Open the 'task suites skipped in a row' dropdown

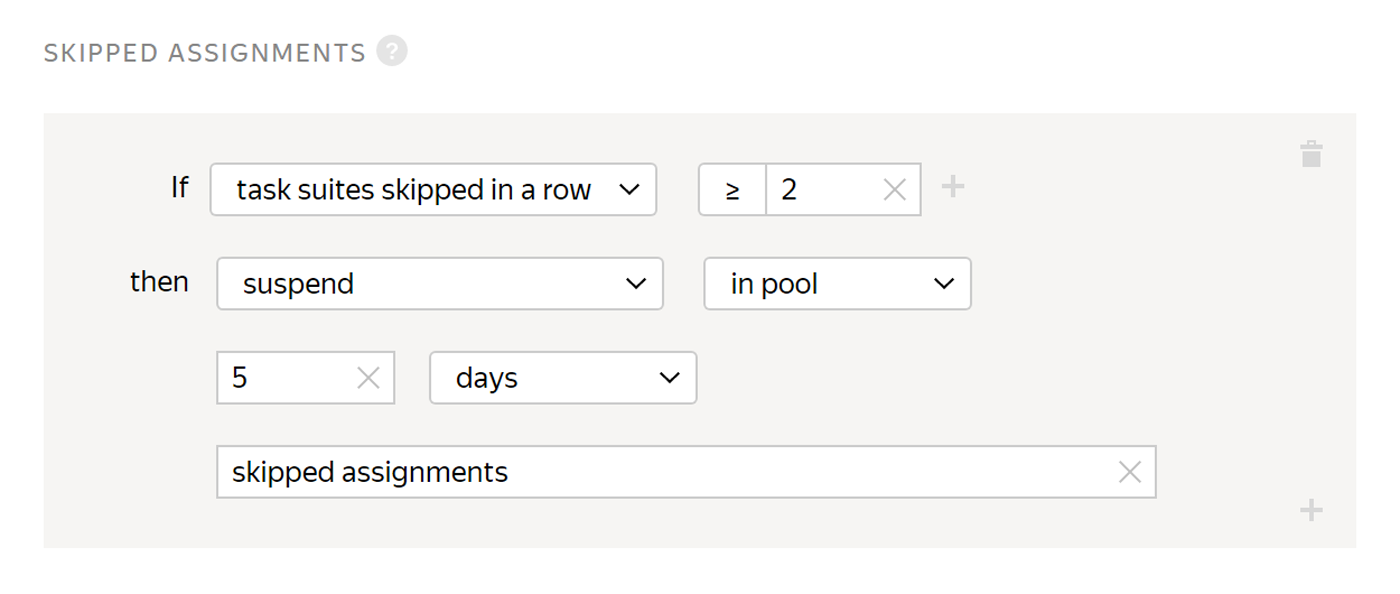point(433,190)
